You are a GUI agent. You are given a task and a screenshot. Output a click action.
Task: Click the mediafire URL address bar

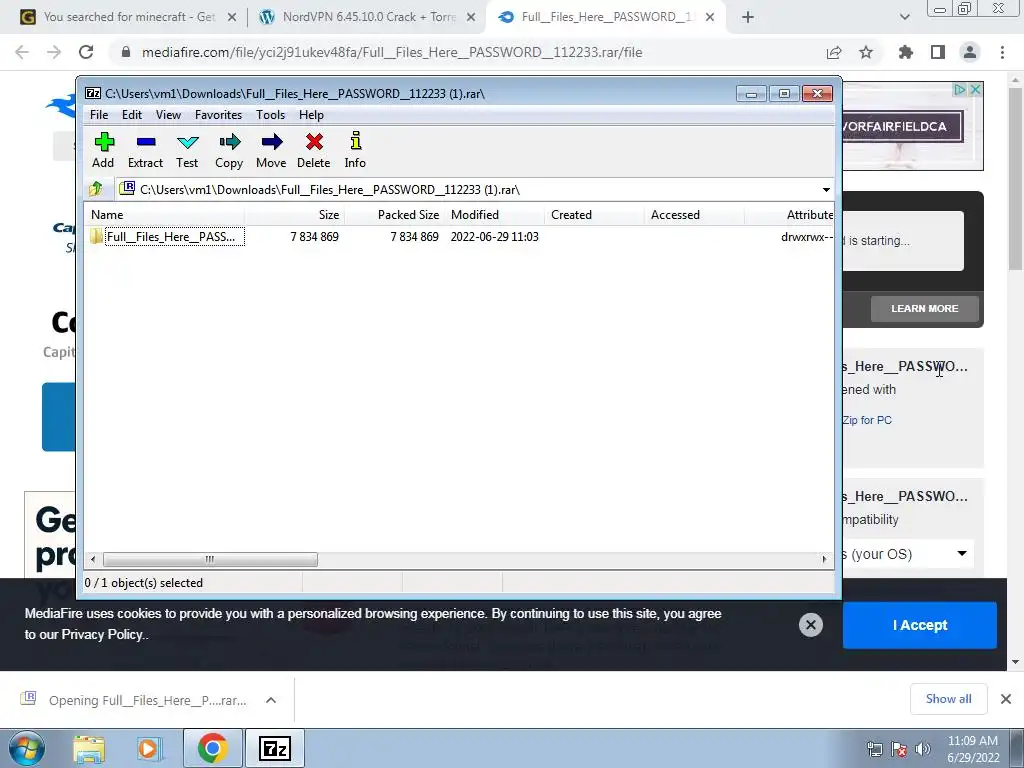392,52
